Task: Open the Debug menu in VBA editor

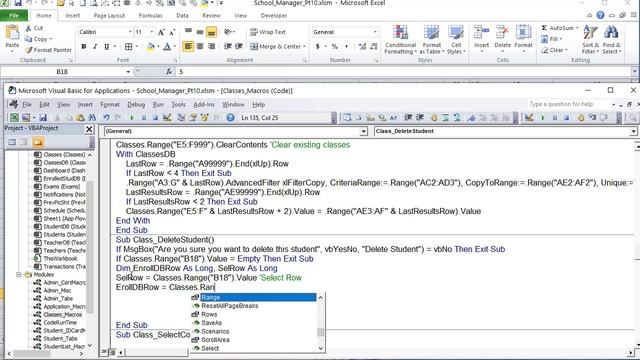Action: click(136, 104)
